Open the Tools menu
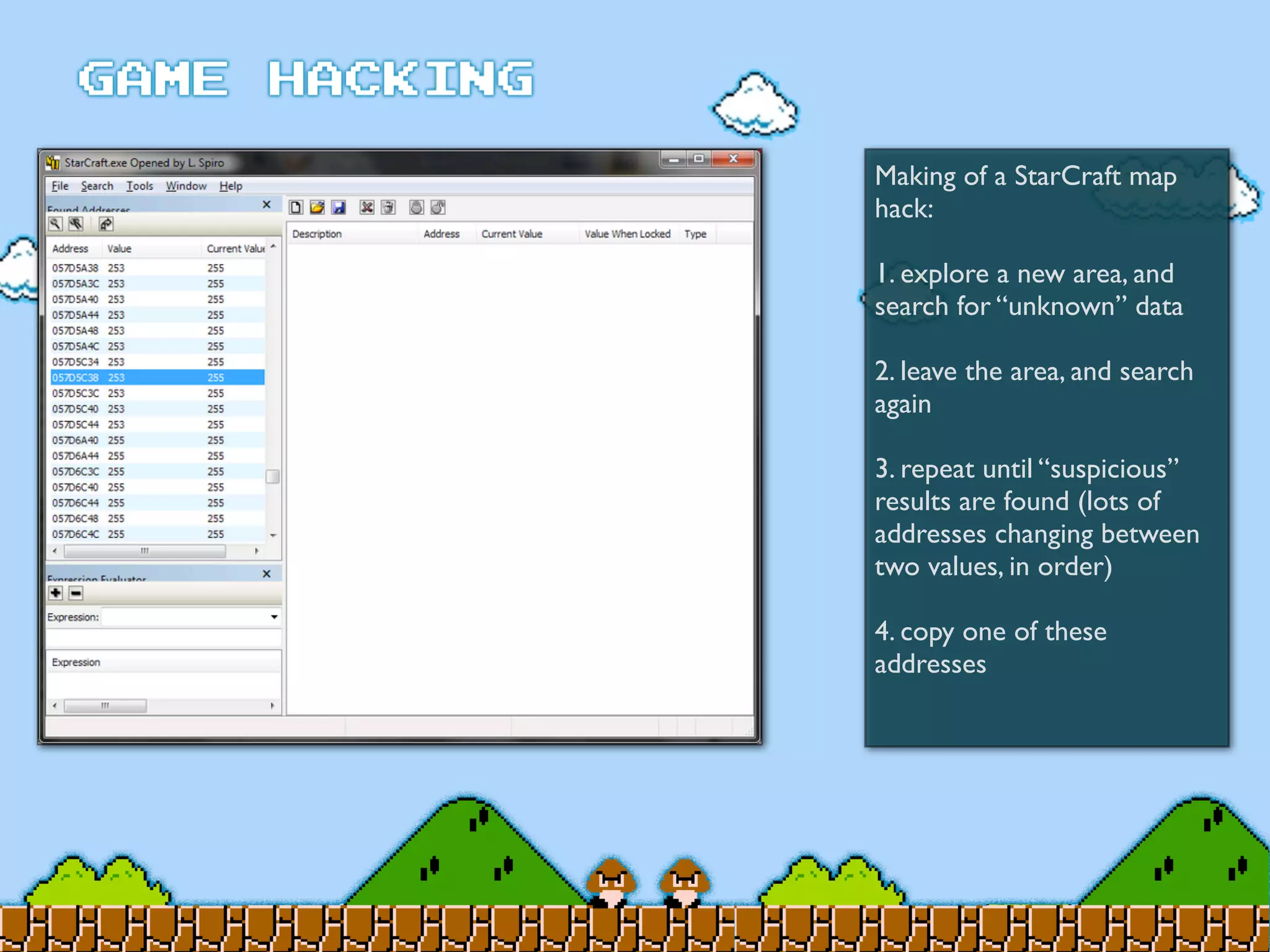The width and height of the screenshot is (1270, 952). [x=140, y=186]
